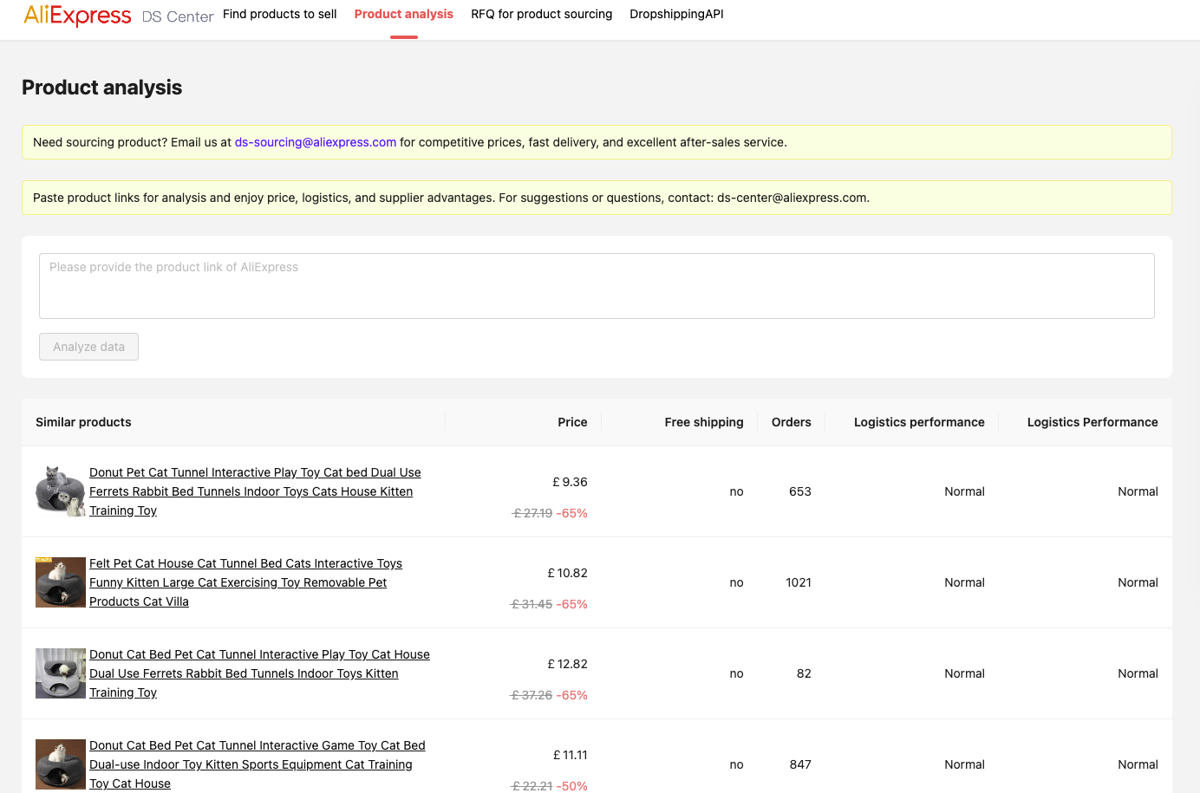Open RFQ for product sourcing tab
The width and height of the screenshot is (1200, 793).
pos(541,14)
